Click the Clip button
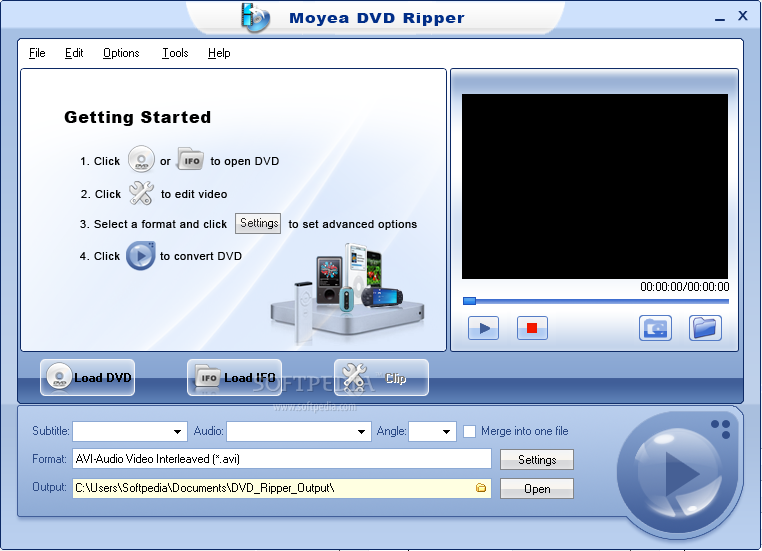Screen dimensions: 762x551 tap(381, 378)
